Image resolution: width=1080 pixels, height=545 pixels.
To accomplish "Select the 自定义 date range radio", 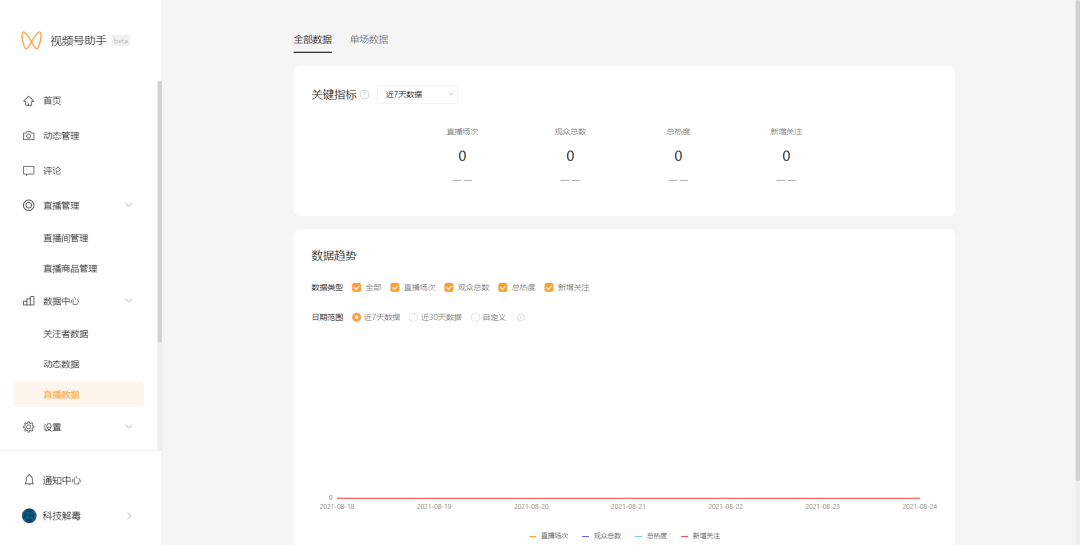I will click(475, 317).
